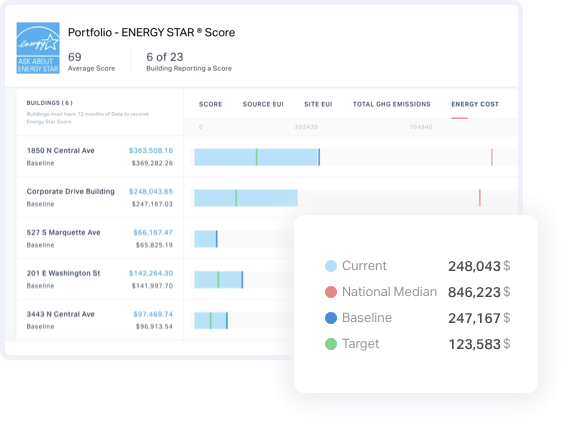Click the 6 of 23 buildings figure
This screenshot has height=426, width=569.
point(165,57)
